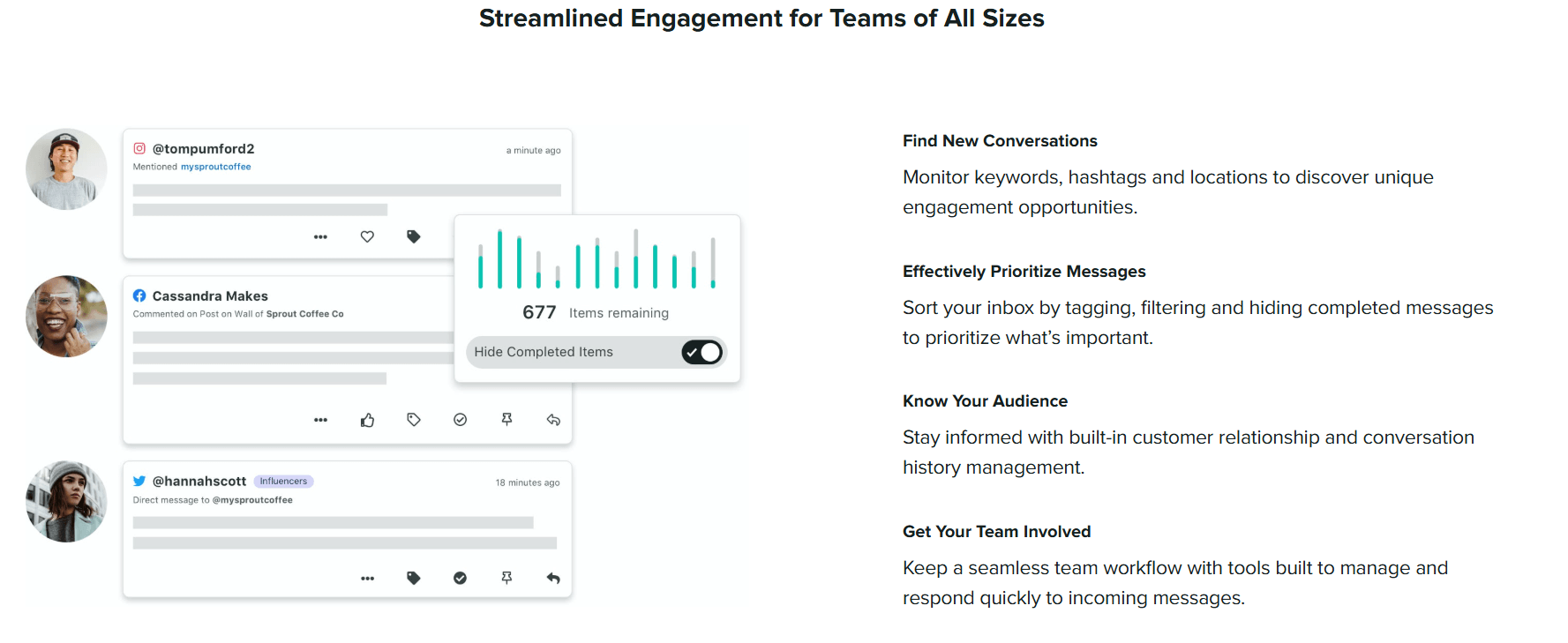This screenshot has width=1568, height=643.
Task: Click the tag icon on Cassandra Makes card
Action: tap(413, 420)
